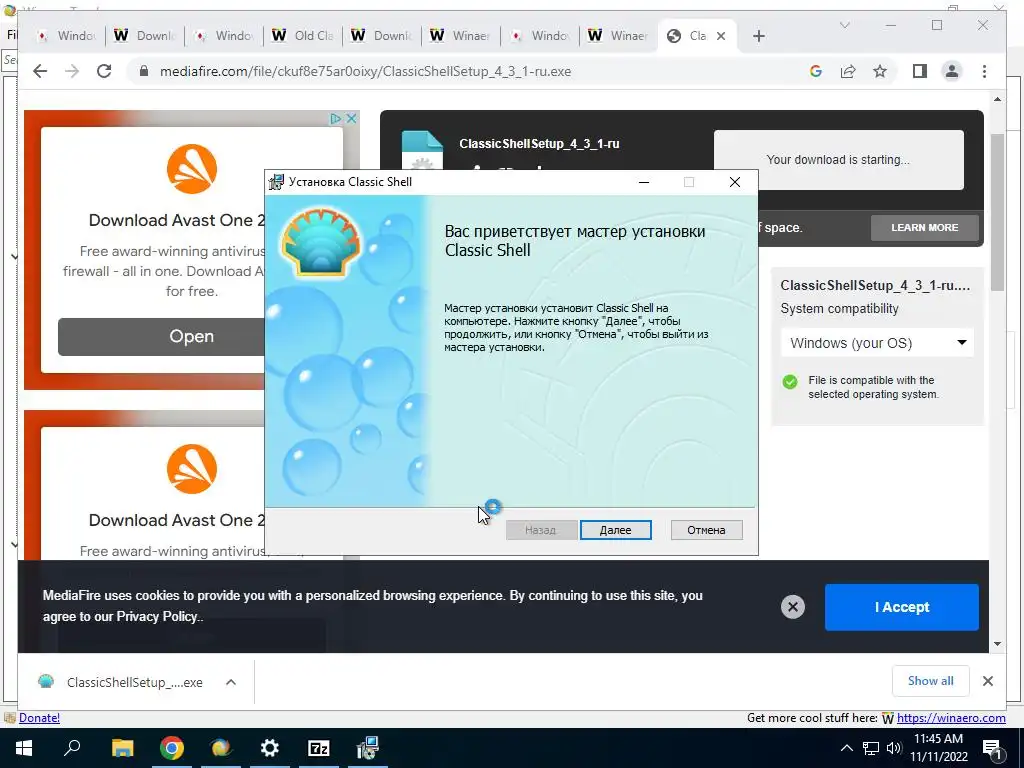Click Отмена button in installer

pyautogui.click(x=706, y=530)
